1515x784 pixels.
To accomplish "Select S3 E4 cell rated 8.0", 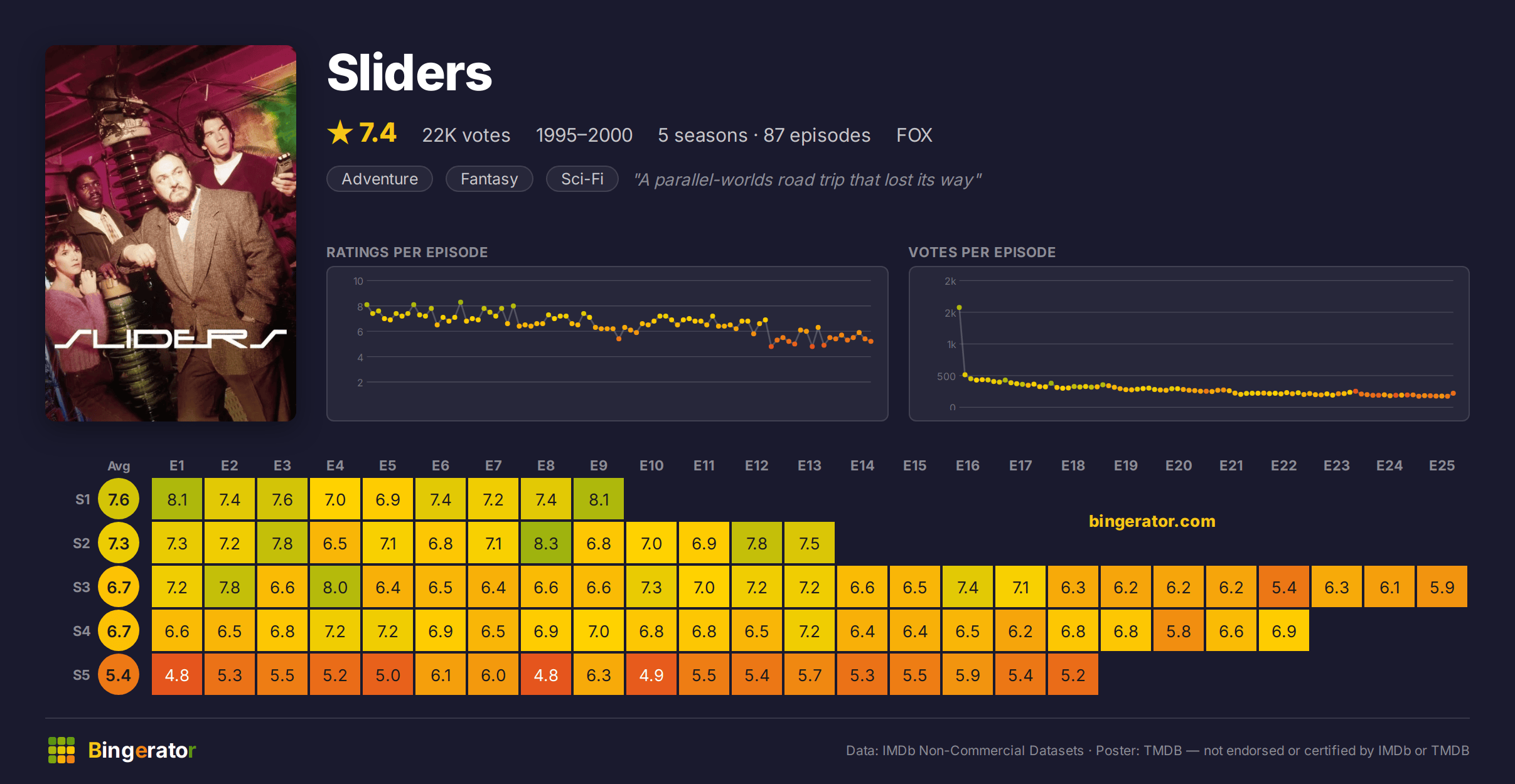I will tap(335, 586).
